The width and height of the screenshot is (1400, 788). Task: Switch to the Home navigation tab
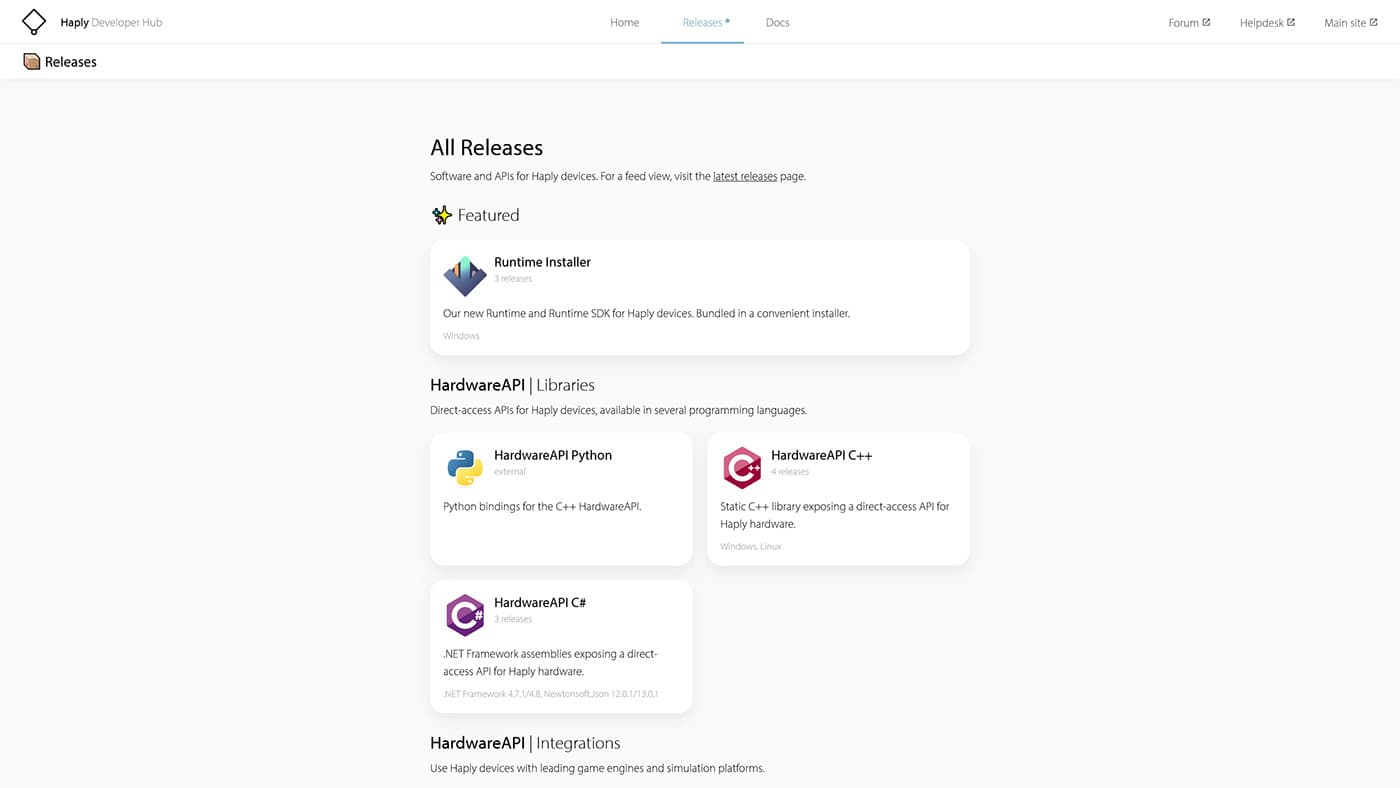pos(624,22)
